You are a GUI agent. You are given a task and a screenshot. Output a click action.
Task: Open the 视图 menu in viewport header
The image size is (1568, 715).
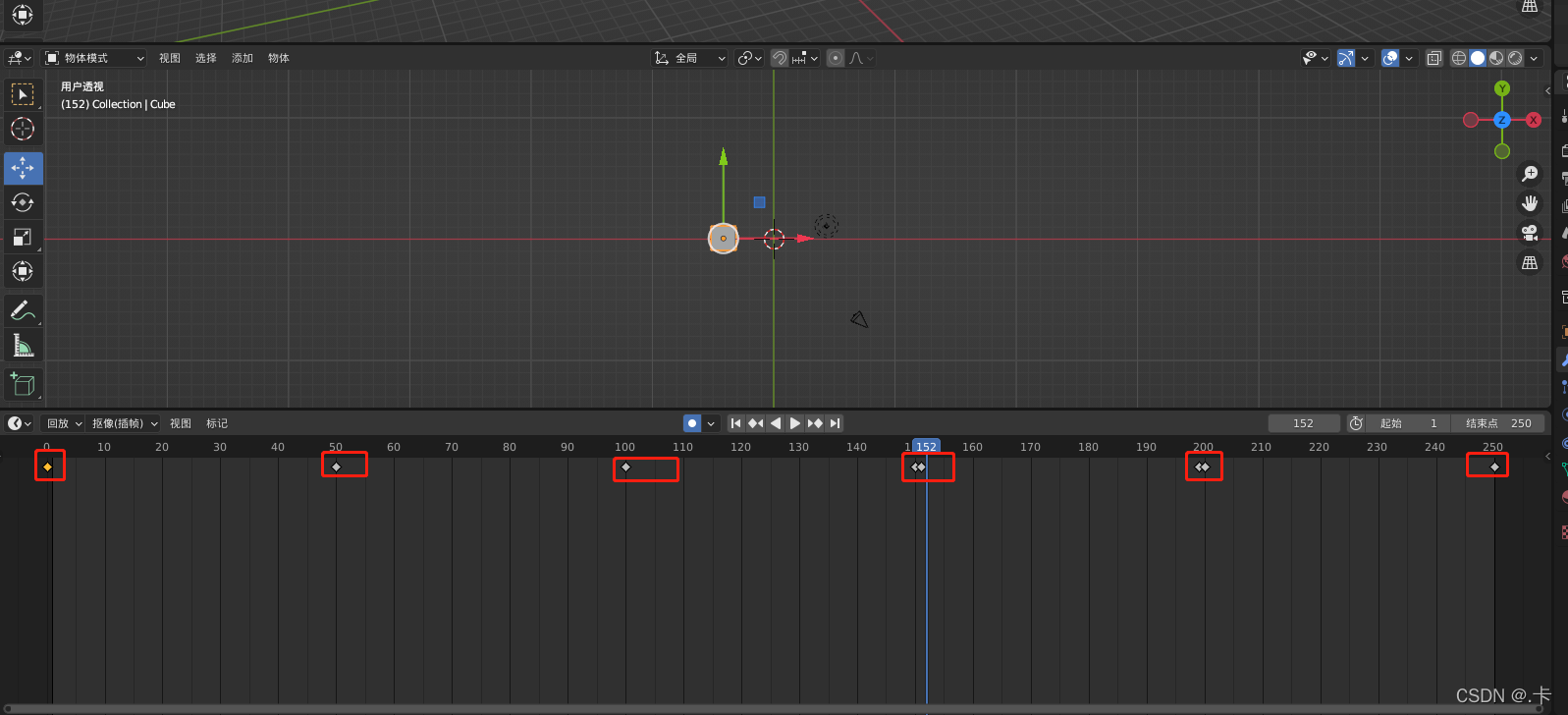pos(170,58)
